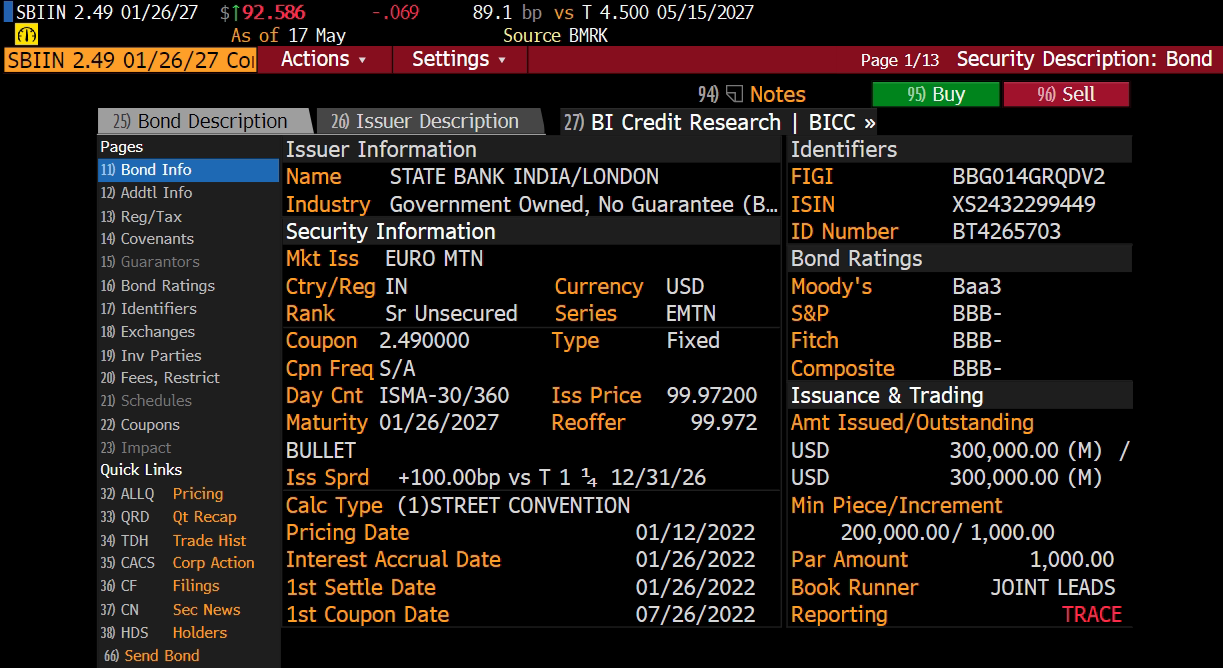
Task: Click the Pricing Date 01/12/2022
Action: (696, 532)
